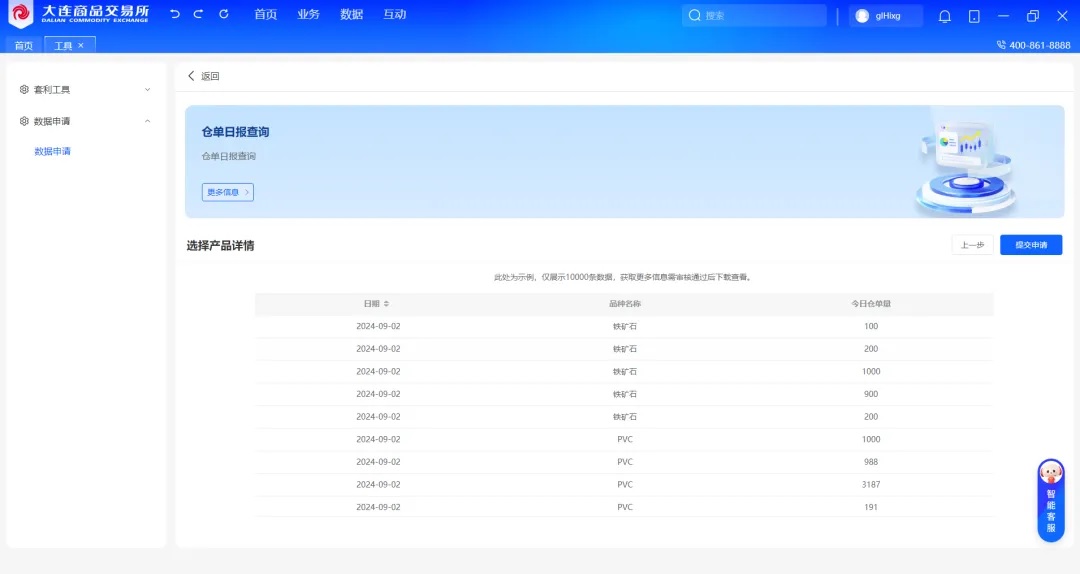Open the 数据 menu
1080x574 pixels.
(x=351, y=15)
